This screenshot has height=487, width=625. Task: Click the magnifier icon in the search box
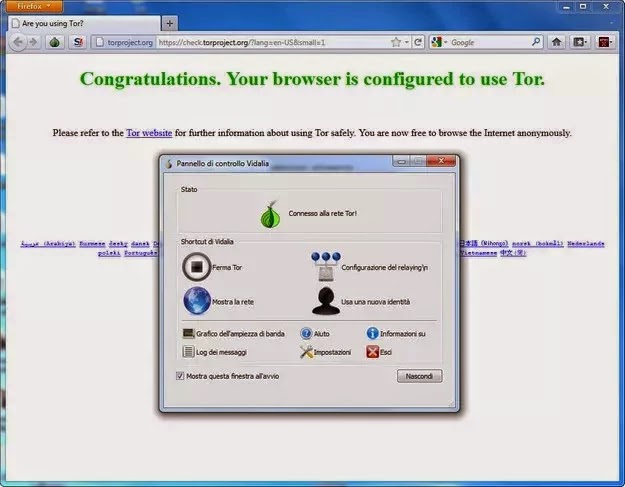[x=536, y=42]
